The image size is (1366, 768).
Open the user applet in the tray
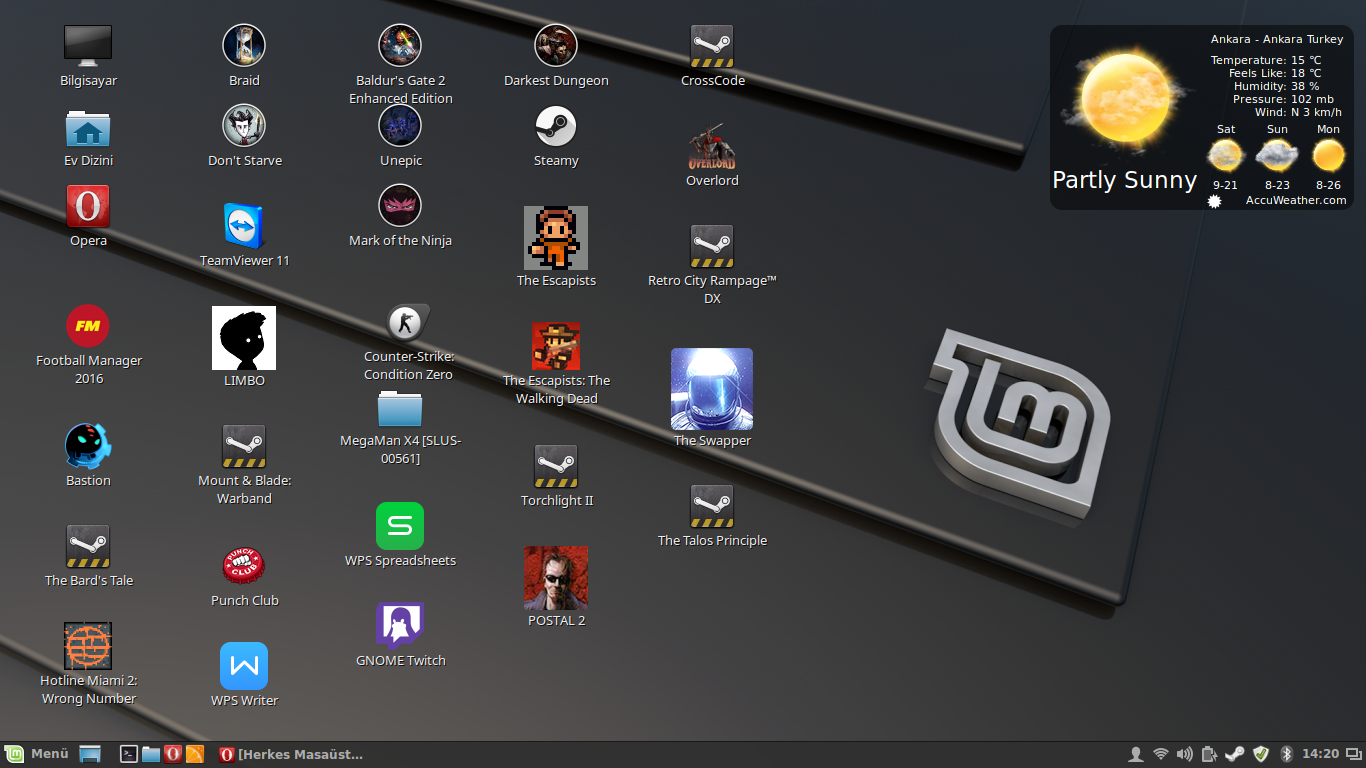pos(1135,754)
